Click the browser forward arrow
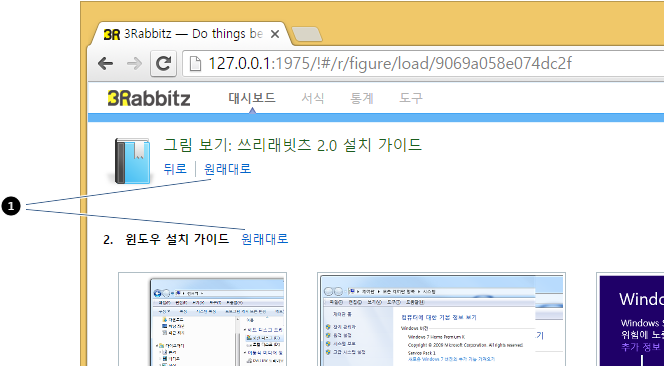This screenshot has height=367, width=665. pyautogui.click(x=135, y=64)
